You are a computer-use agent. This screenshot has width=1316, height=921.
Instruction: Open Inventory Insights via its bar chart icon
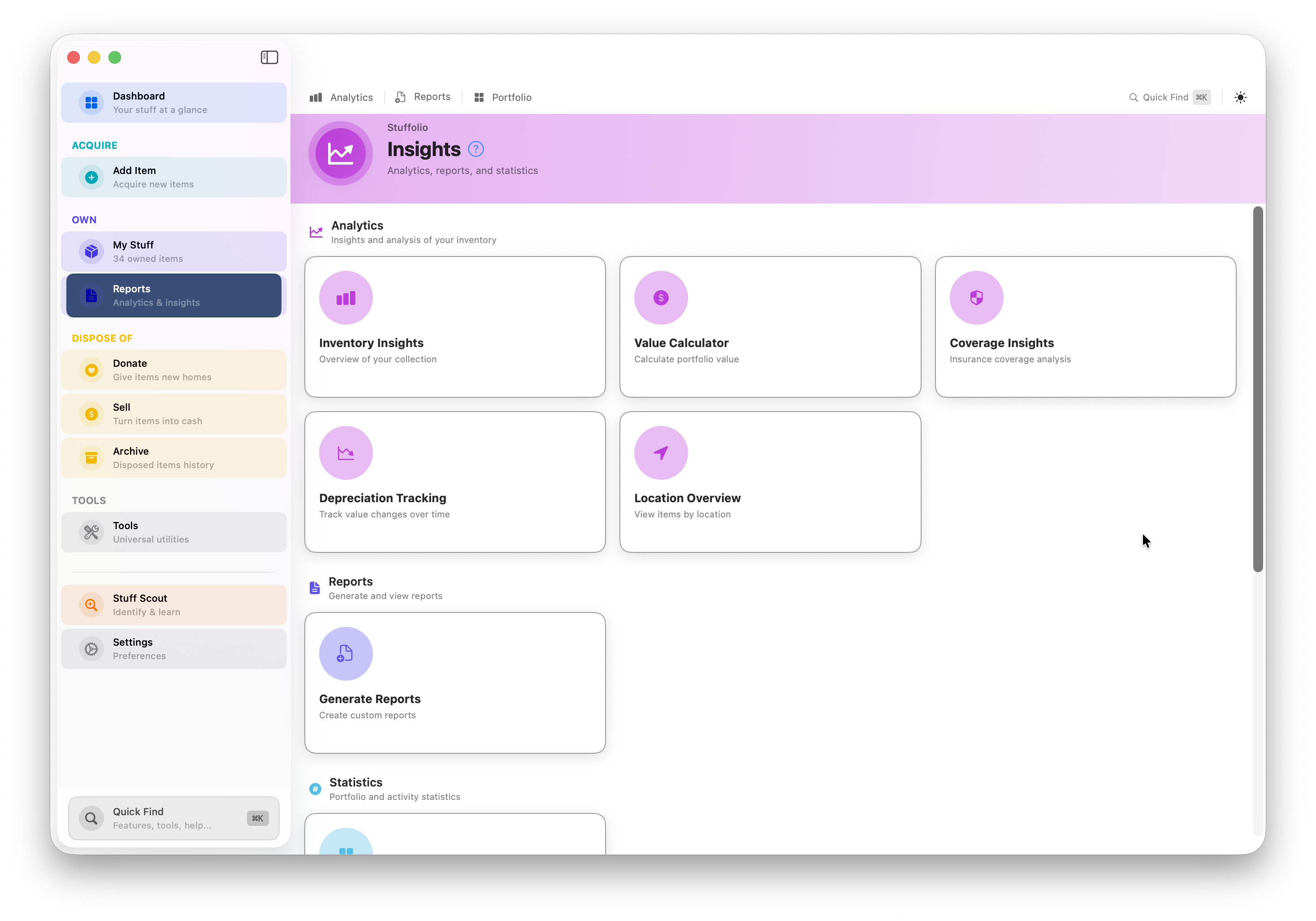click(345, 297)
